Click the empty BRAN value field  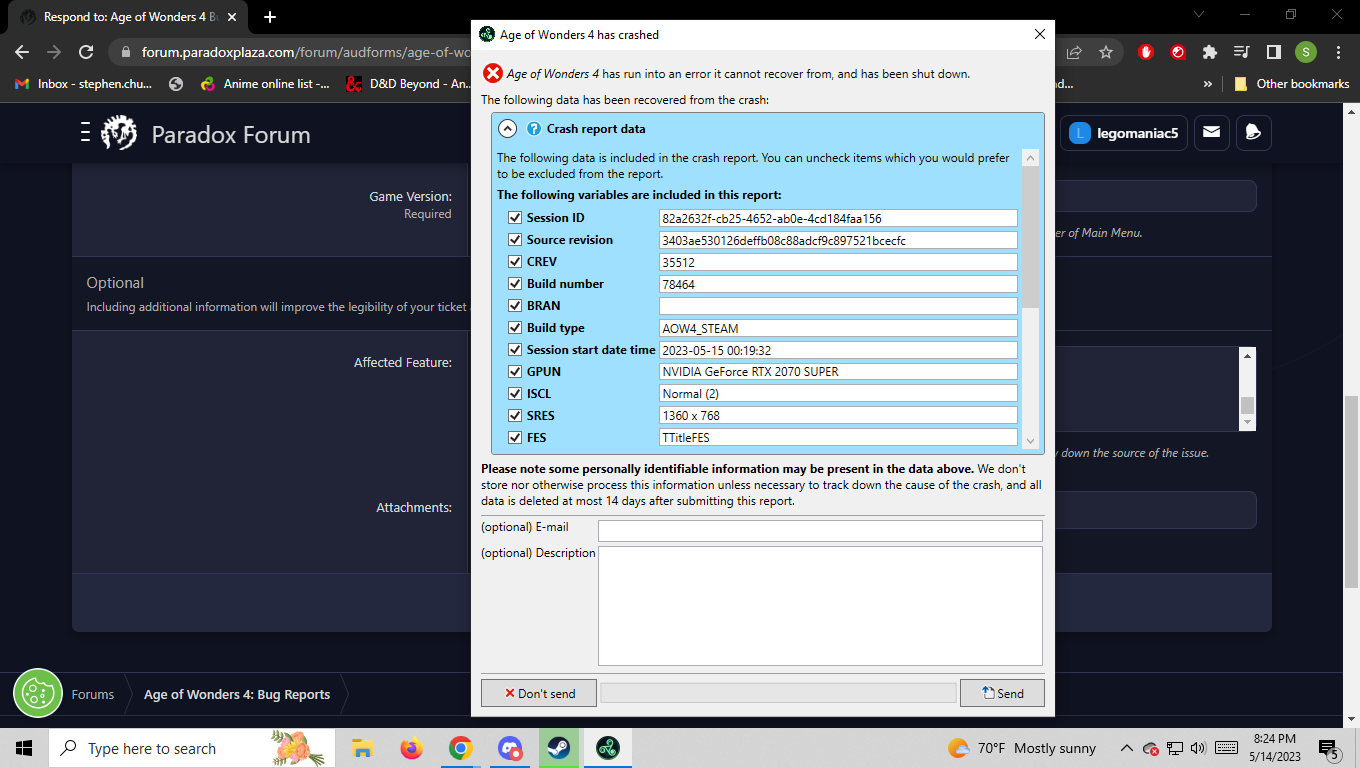coord(838,306)
